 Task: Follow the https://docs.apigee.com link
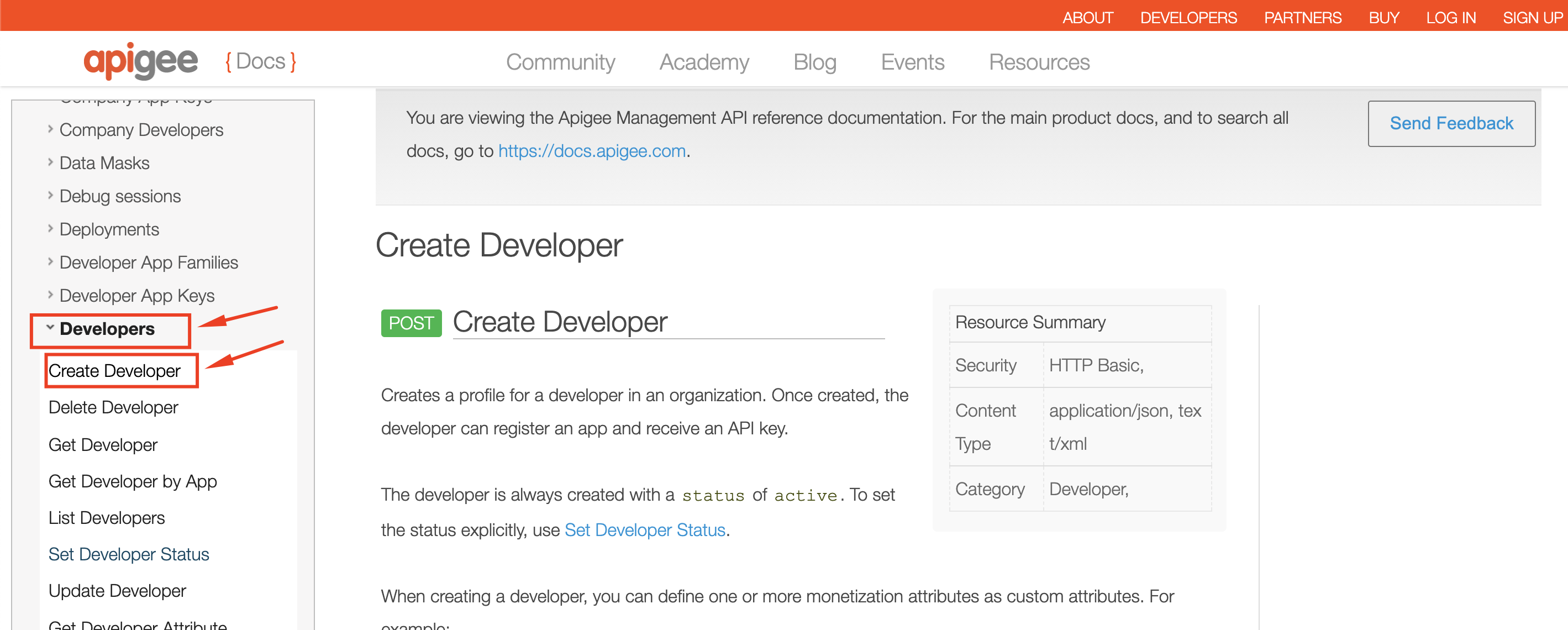[592, 151]
